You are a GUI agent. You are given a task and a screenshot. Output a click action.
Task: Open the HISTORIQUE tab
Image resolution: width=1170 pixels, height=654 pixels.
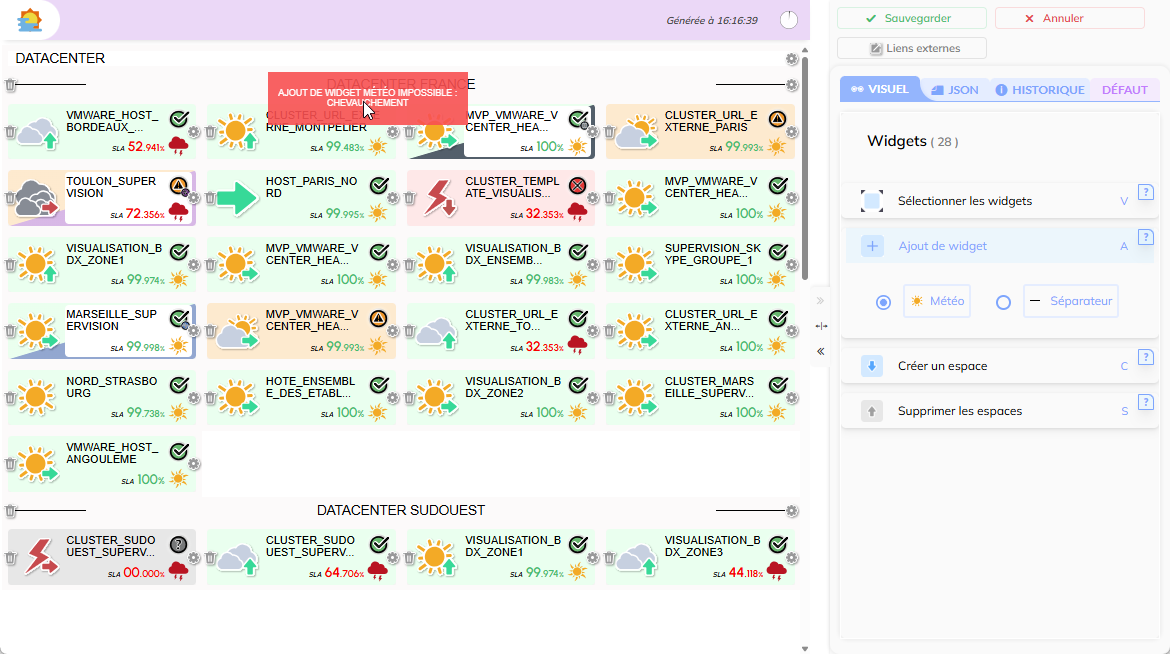pyautogui.click(x=1040, y=90)
